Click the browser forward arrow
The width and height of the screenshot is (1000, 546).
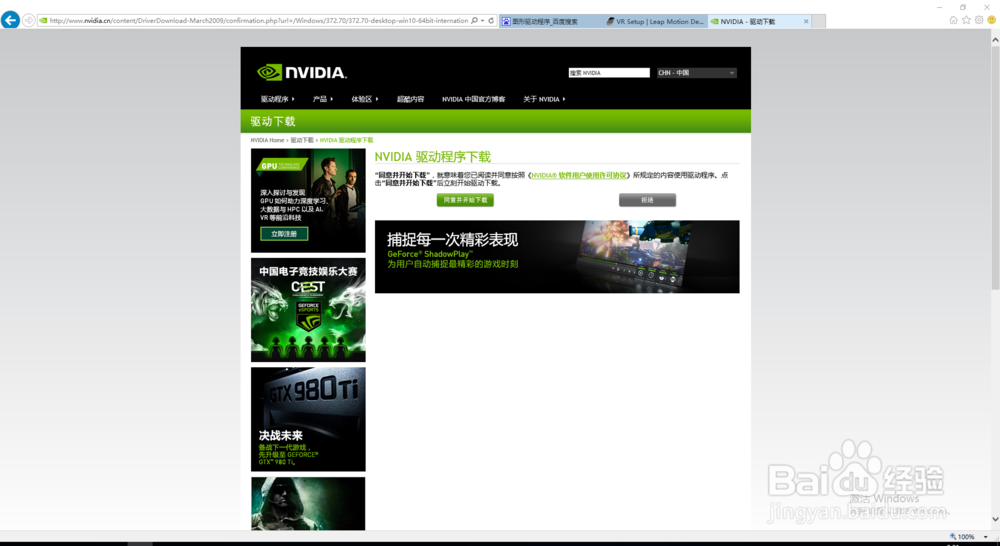(29, 21)
